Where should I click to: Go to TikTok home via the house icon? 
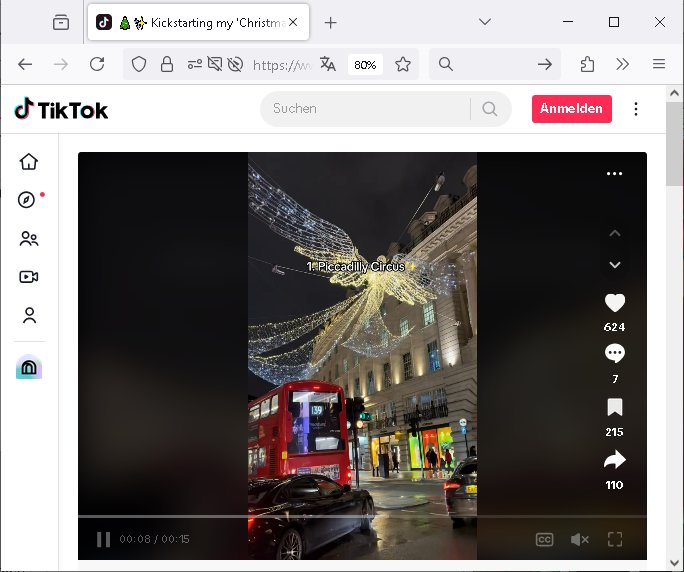tap(29, 162)
